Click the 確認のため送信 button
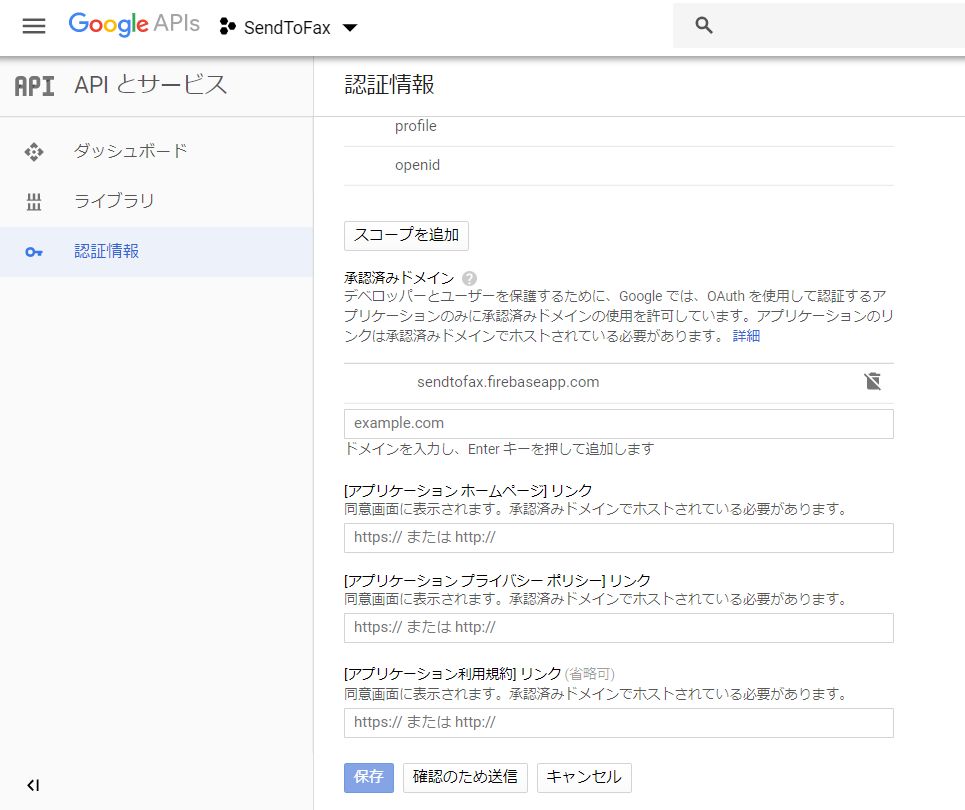This screenshot has height=810, width=965. [x=465, y=777]
